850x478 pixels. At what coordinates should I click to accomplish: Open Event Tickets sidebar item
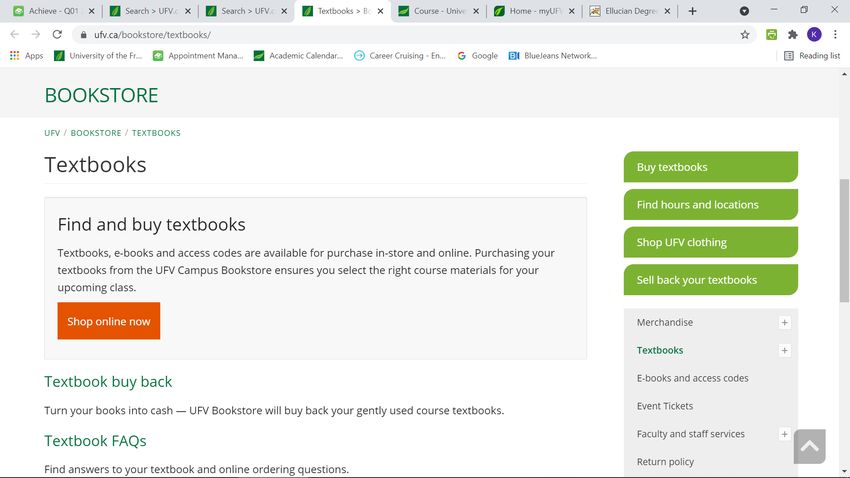coord(665,406)
